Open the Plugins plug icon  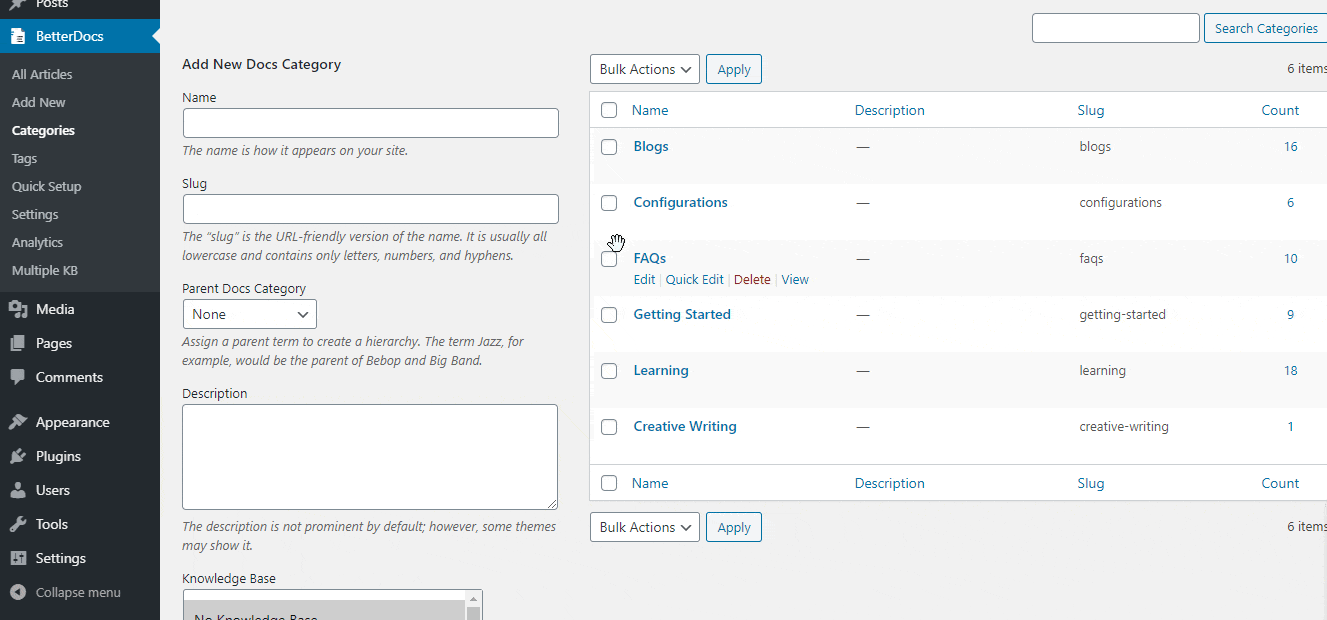(x=18, y=457)
